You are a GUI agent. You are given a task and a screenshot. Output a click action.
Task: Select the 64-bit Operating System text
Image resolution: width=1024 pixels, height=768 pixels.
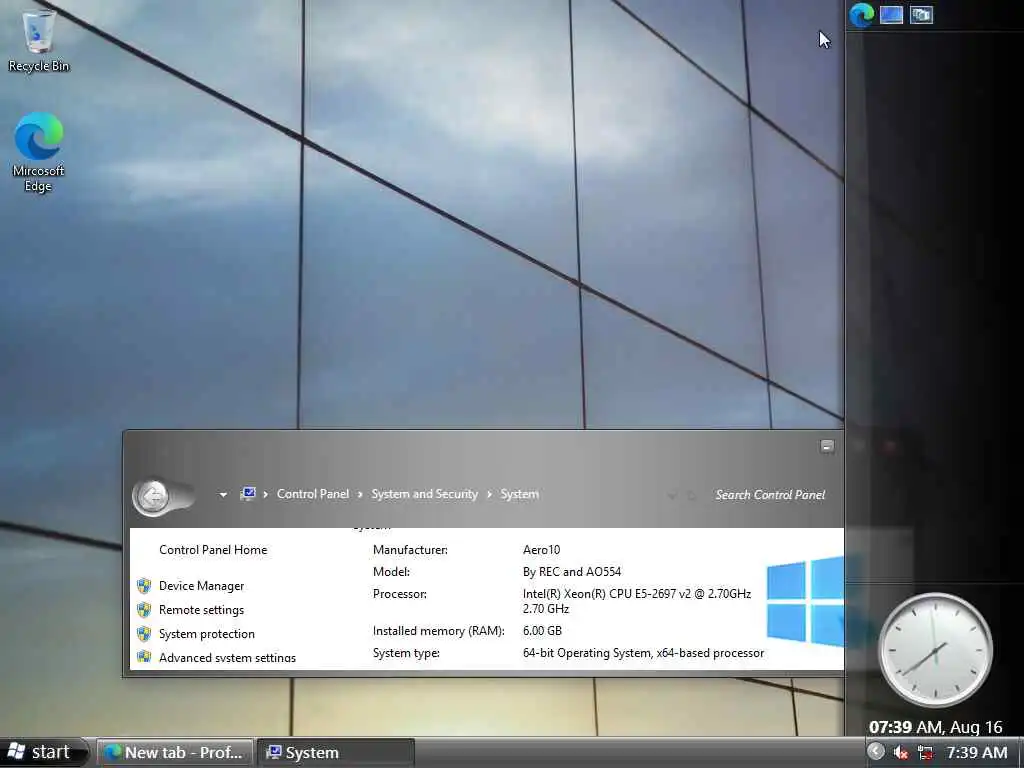(x=643, y=653)
